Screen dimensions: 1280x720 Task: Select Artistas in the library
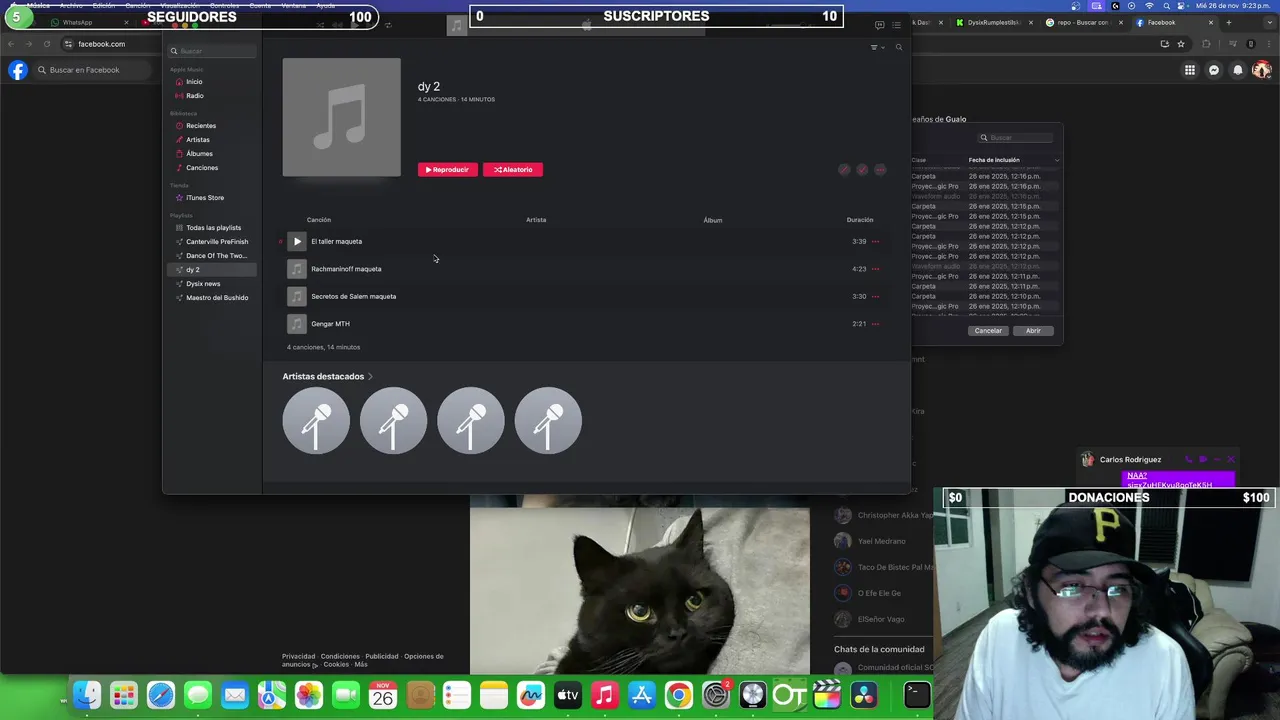[x=197, y=140]
